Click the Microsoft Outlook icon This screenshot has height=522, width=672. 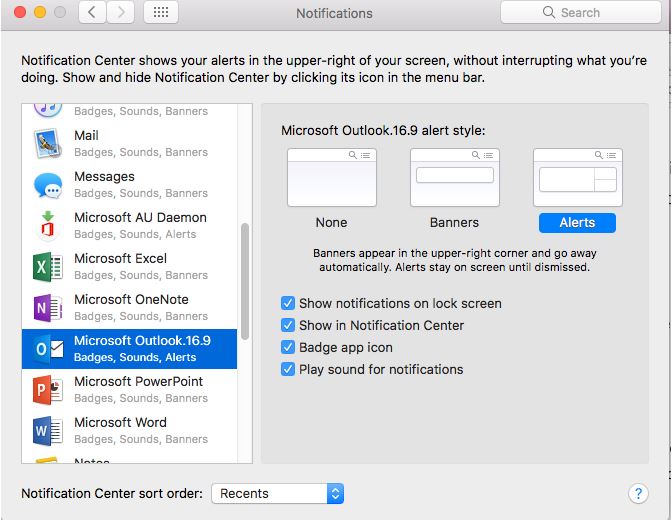point(48,349)
